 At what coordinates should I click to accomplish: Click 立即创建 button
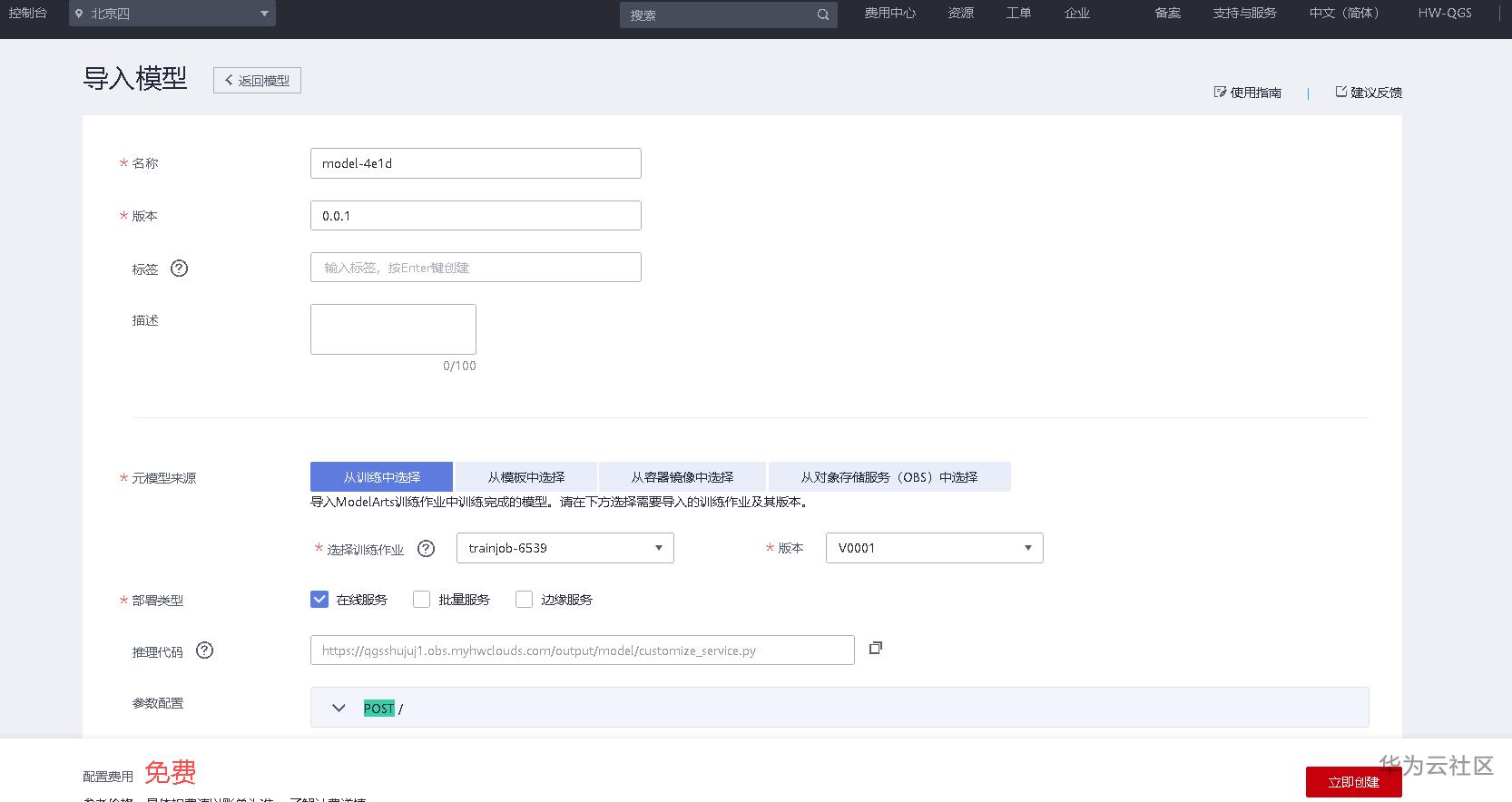coord(1353,782)
